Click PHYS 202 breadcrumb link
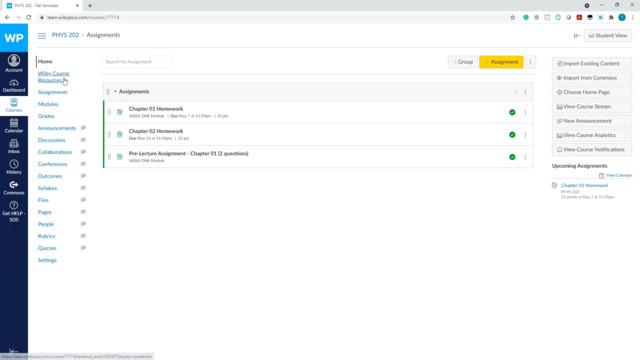 (x=65, y=35)
